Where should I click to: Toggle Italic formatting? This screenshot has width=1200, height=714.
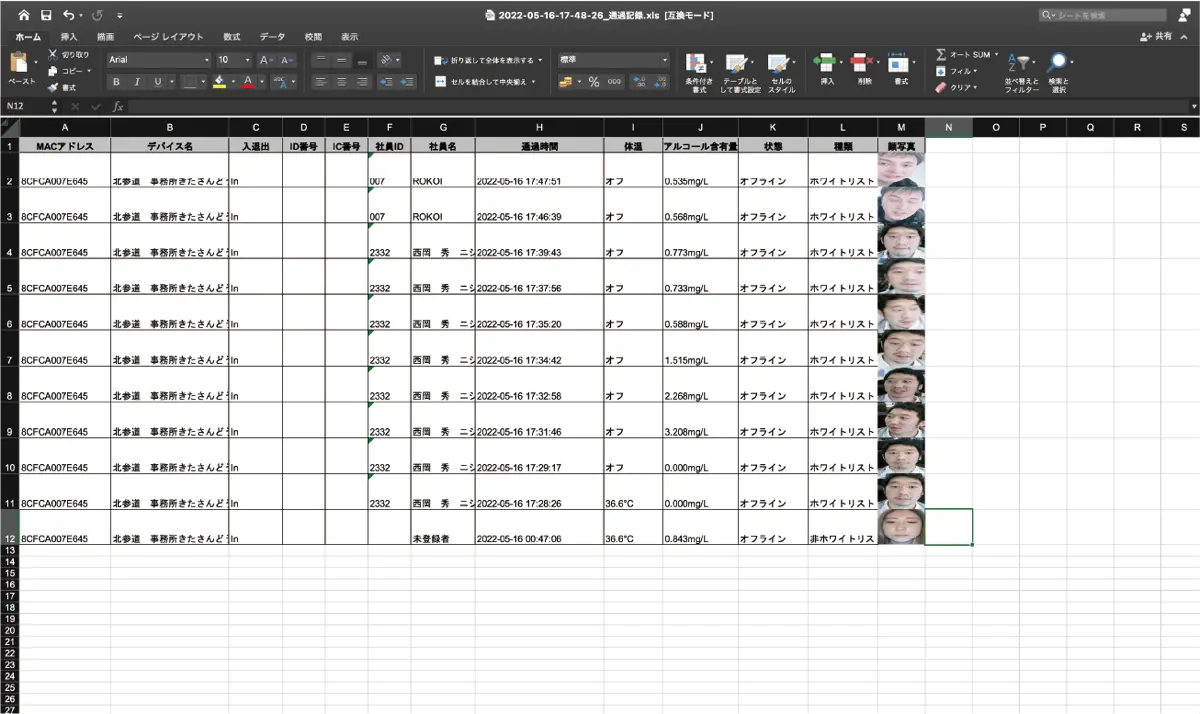(136, 82)
